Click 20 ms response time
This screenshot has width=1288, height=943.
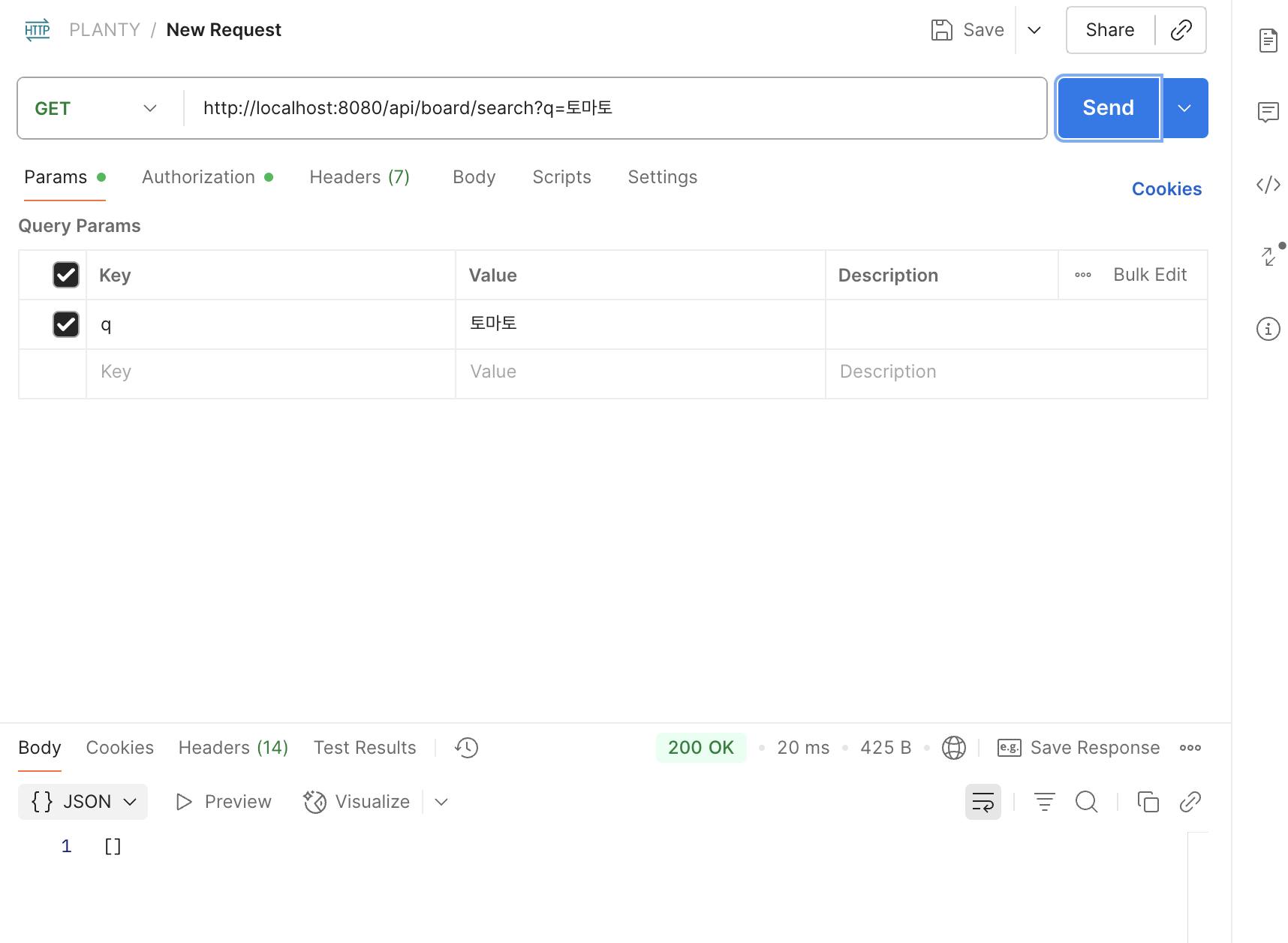[803, 748]
